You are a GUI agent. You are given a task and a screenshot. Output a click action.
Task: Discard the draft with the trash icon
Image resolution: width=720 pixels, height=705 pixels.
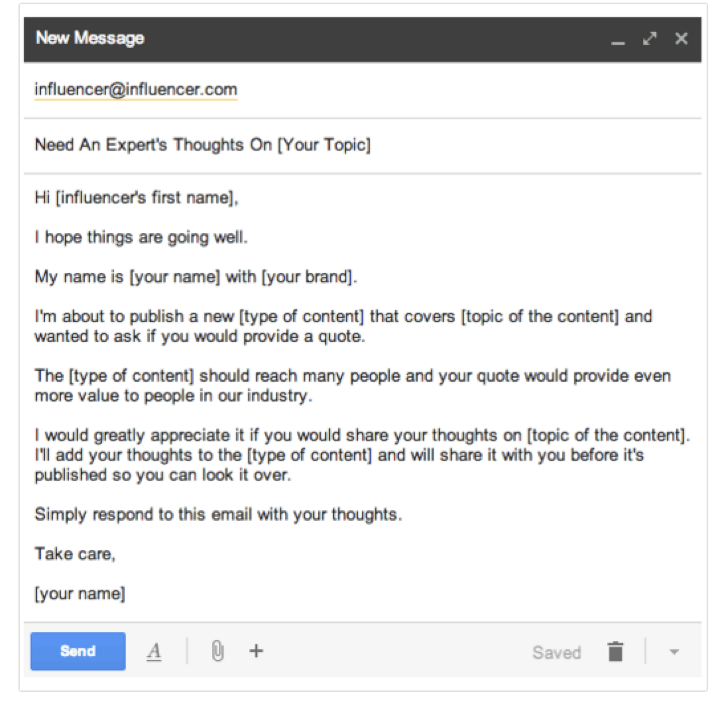click(615, 652)
